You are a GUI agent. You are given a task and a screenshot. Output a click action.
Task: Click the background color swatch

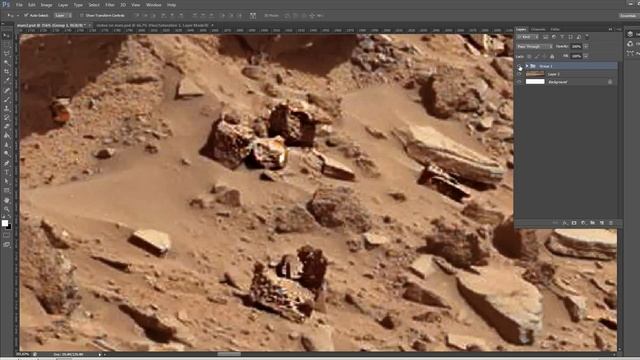[9, 227]
